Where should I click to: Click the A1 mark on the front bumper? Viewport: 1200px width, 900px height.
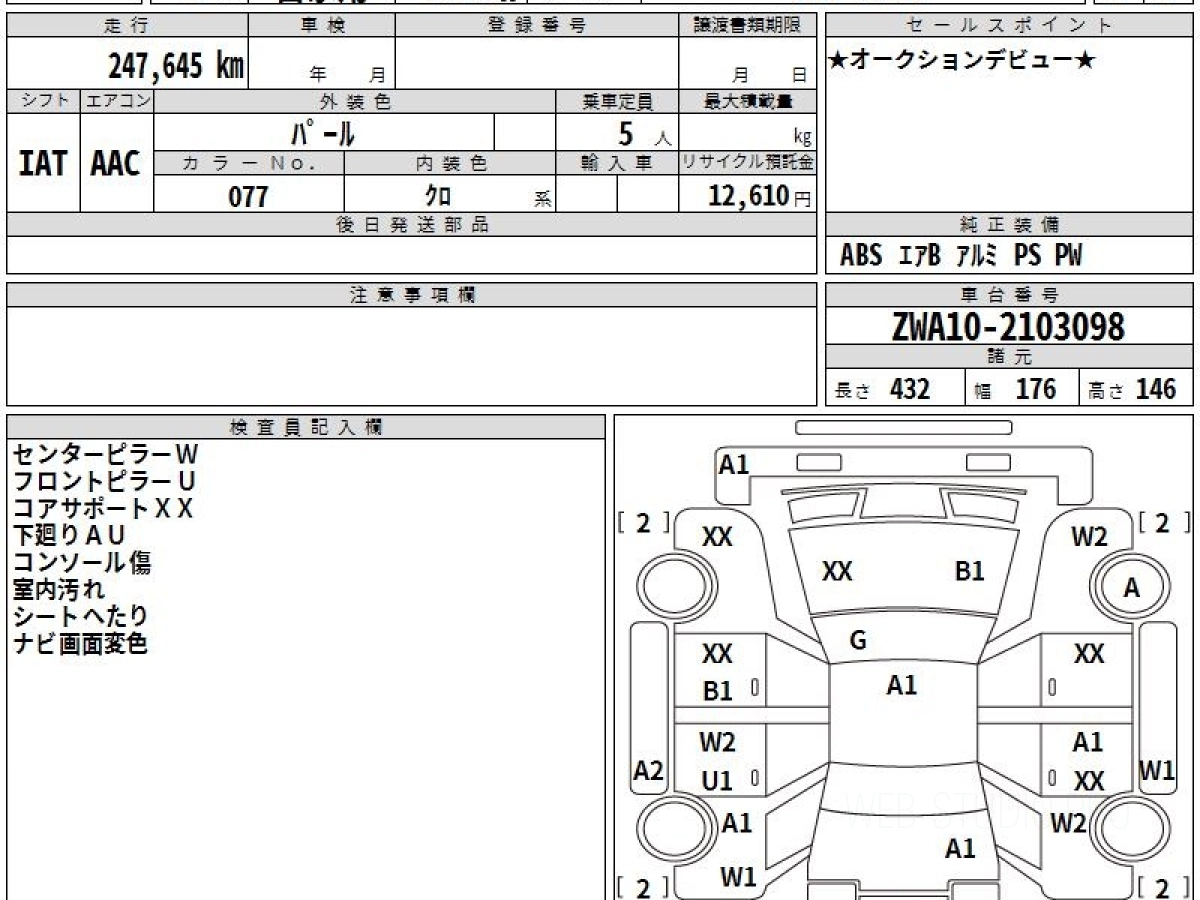coord(734,464)
